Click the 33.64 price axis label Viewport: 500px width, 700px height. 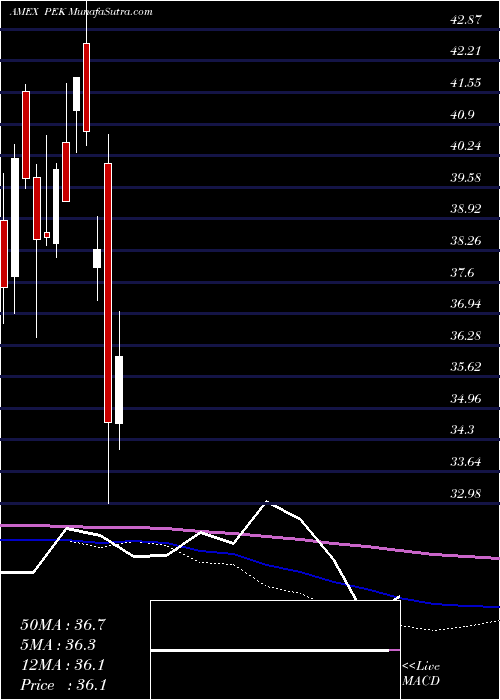coord(466,462)
